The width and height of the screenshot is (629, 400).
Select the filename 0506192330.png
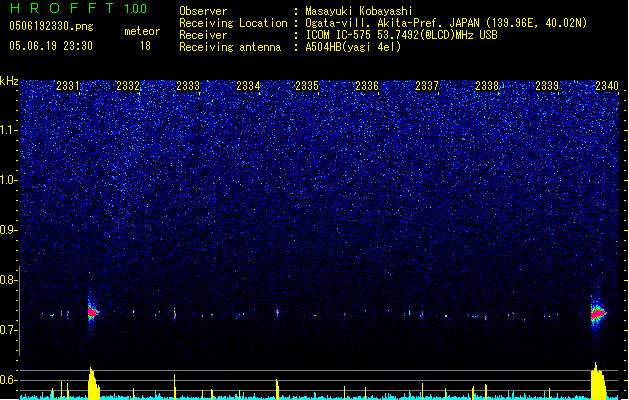[51, 26]
